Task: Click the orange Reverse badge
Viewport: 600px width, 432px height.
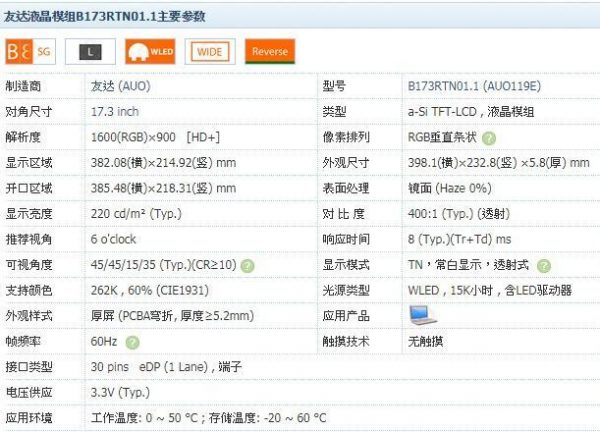Action: click(269, 50)
